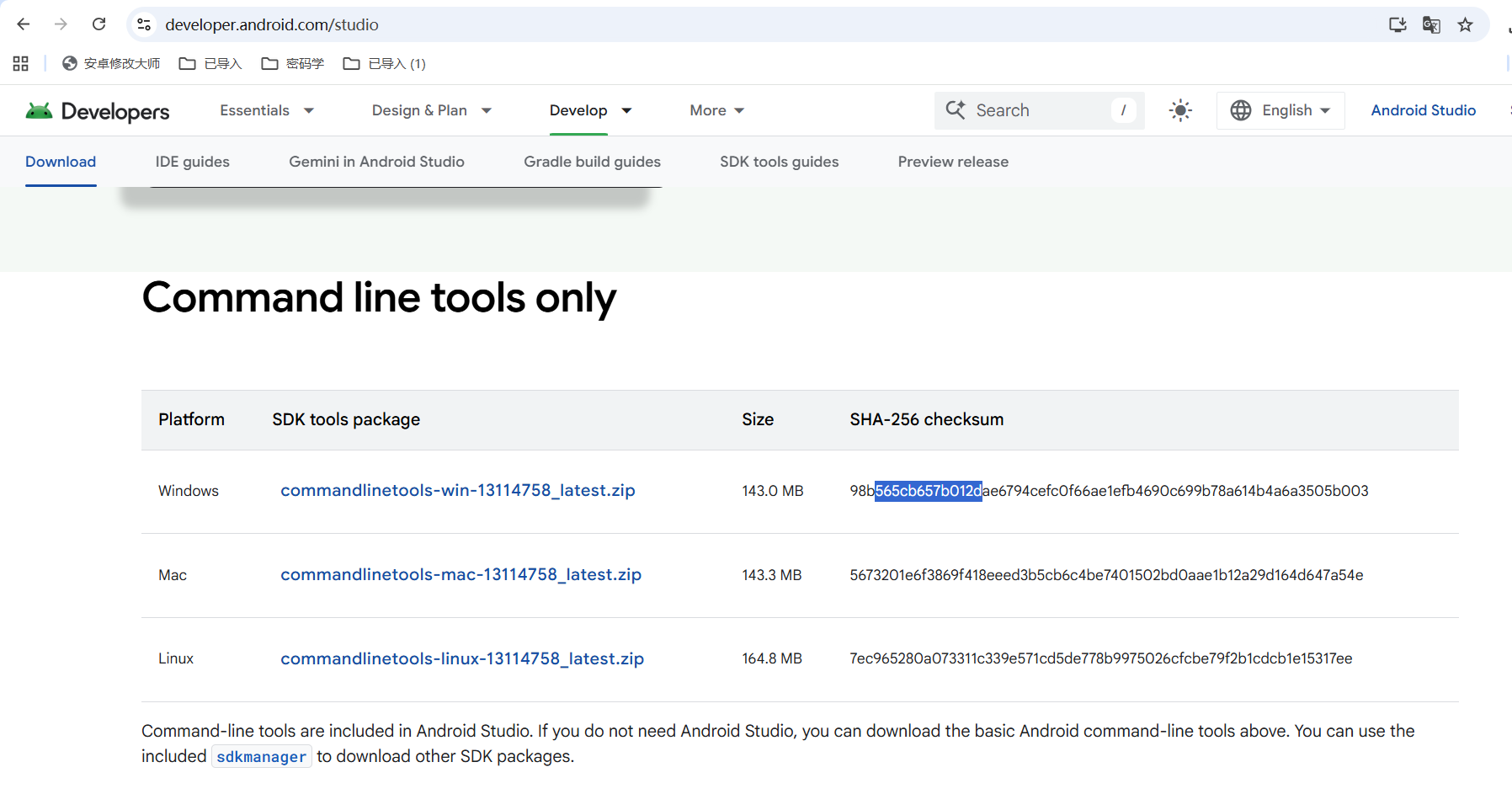Image resolution: width=1512 pixels, height=794 pixels.
Task: Open the SDK tools guides tab
Action: [779, 162]
